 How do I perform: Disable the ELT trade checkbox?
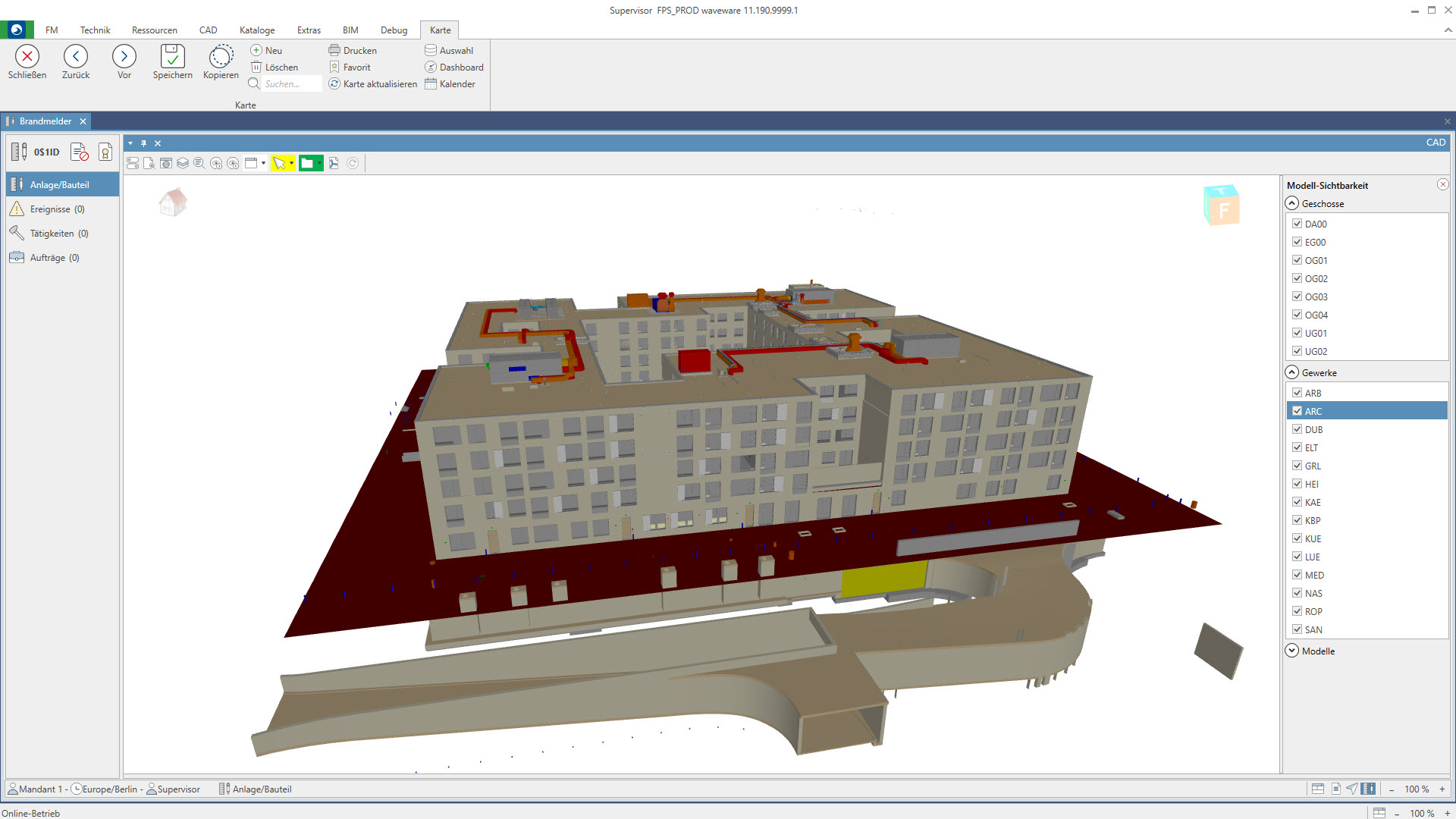pos(1297,447)
